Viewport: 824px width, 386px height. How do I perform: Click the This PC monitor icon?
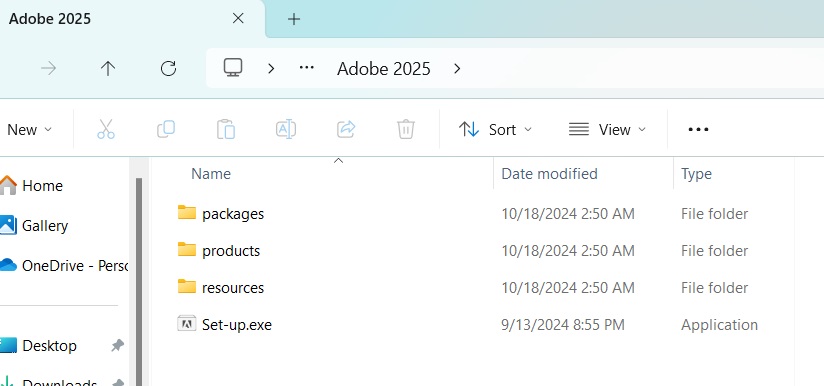(x=233, y=68)
